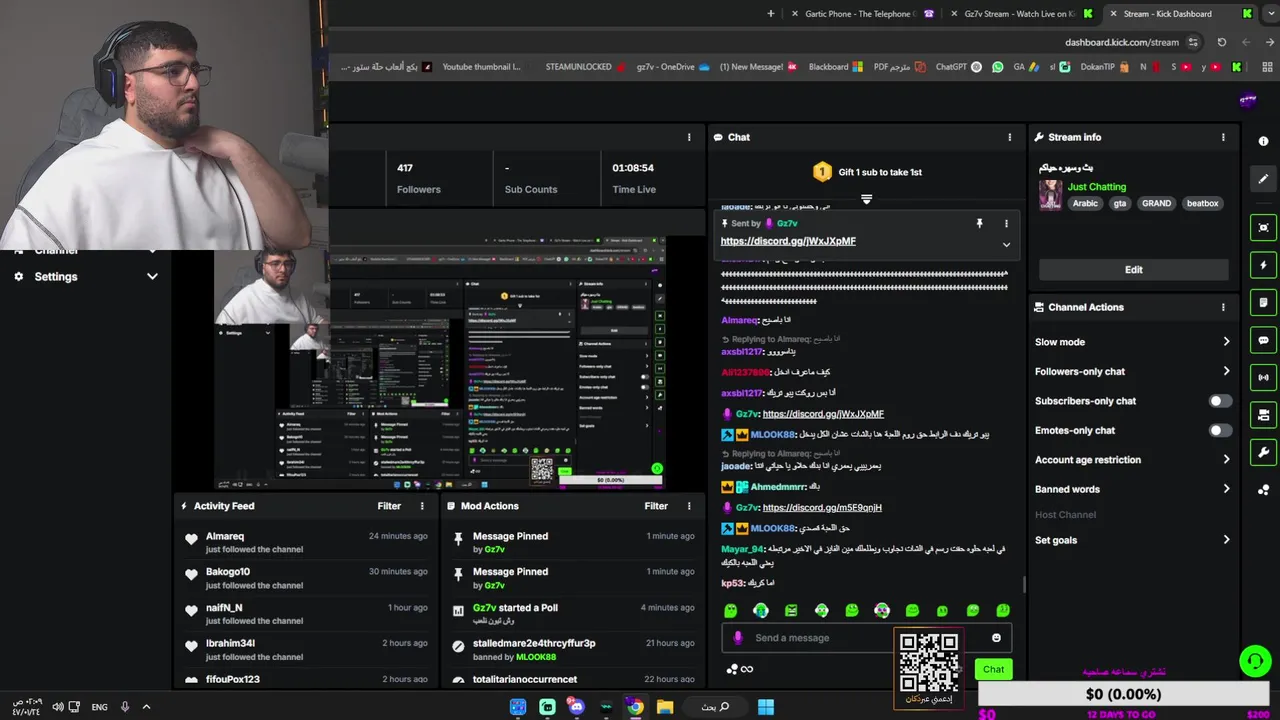Click the Gift 1 sub banner
Image resolution: width=1280 pixels, height=720 pixels.
(867, 172)
